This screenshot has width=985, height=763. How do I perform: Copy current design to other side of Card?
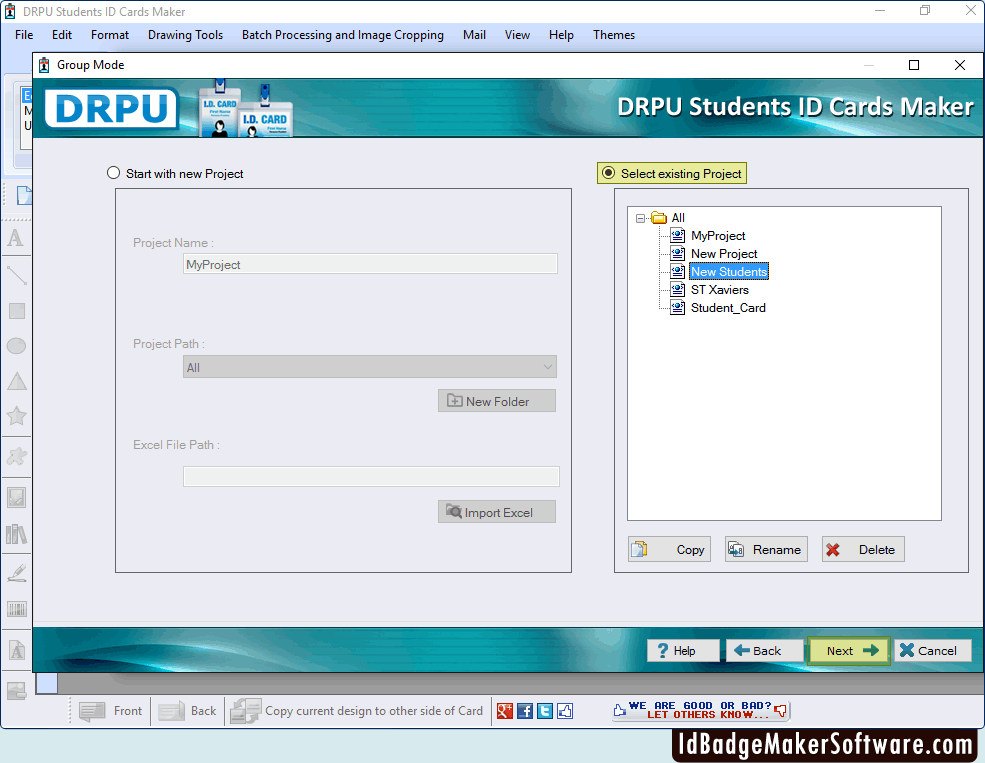[x=356, y=711]
